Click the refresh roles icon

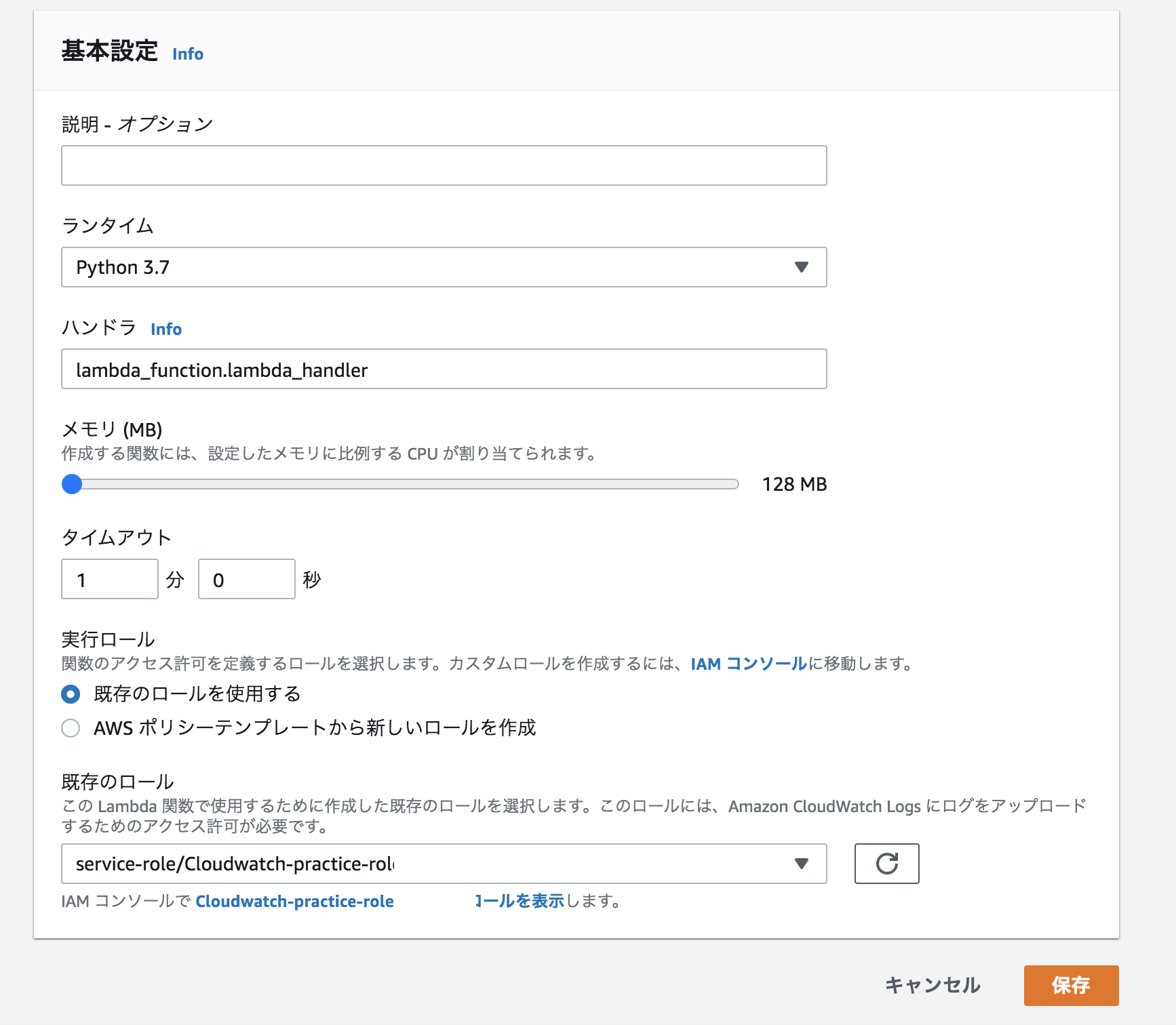886,864
